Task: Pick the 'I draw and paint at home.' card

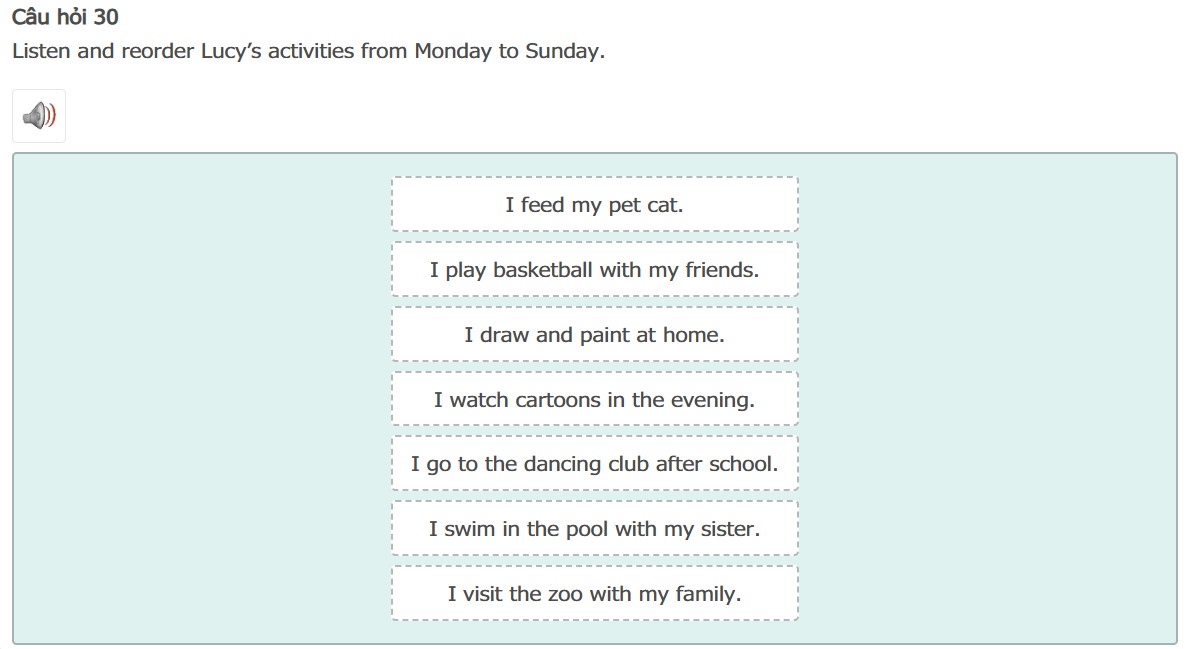Action: tap(594, 335)
